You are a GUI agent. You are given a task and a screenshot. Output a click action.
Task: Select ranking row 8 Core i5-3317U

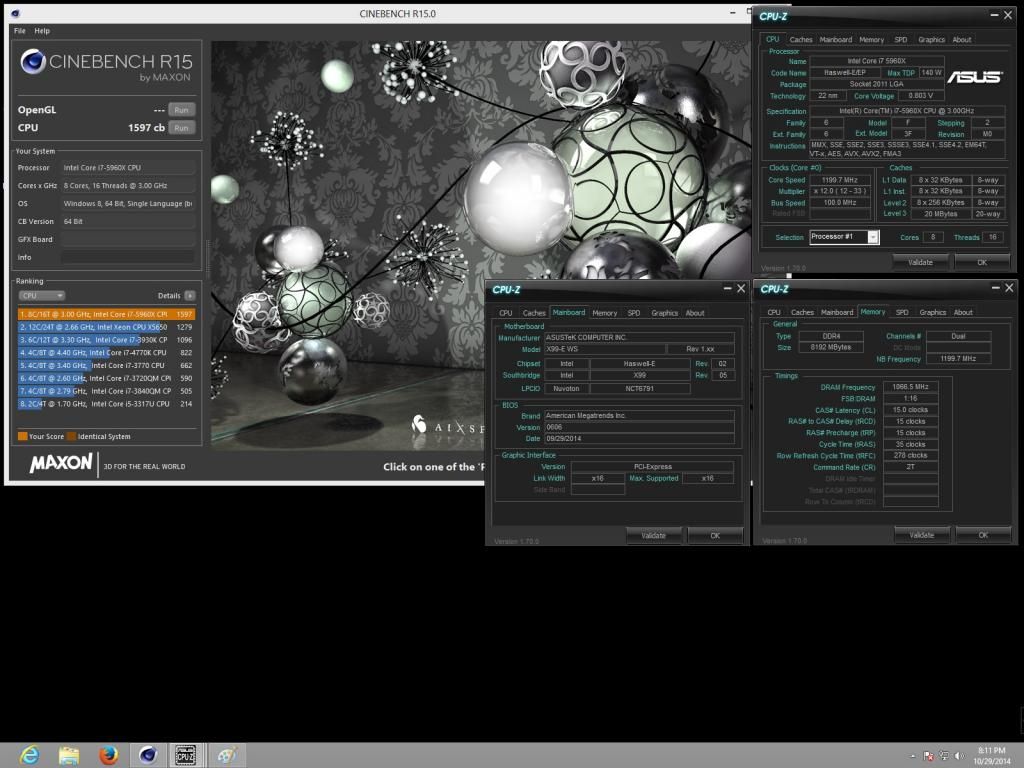(x=106, y=404)
